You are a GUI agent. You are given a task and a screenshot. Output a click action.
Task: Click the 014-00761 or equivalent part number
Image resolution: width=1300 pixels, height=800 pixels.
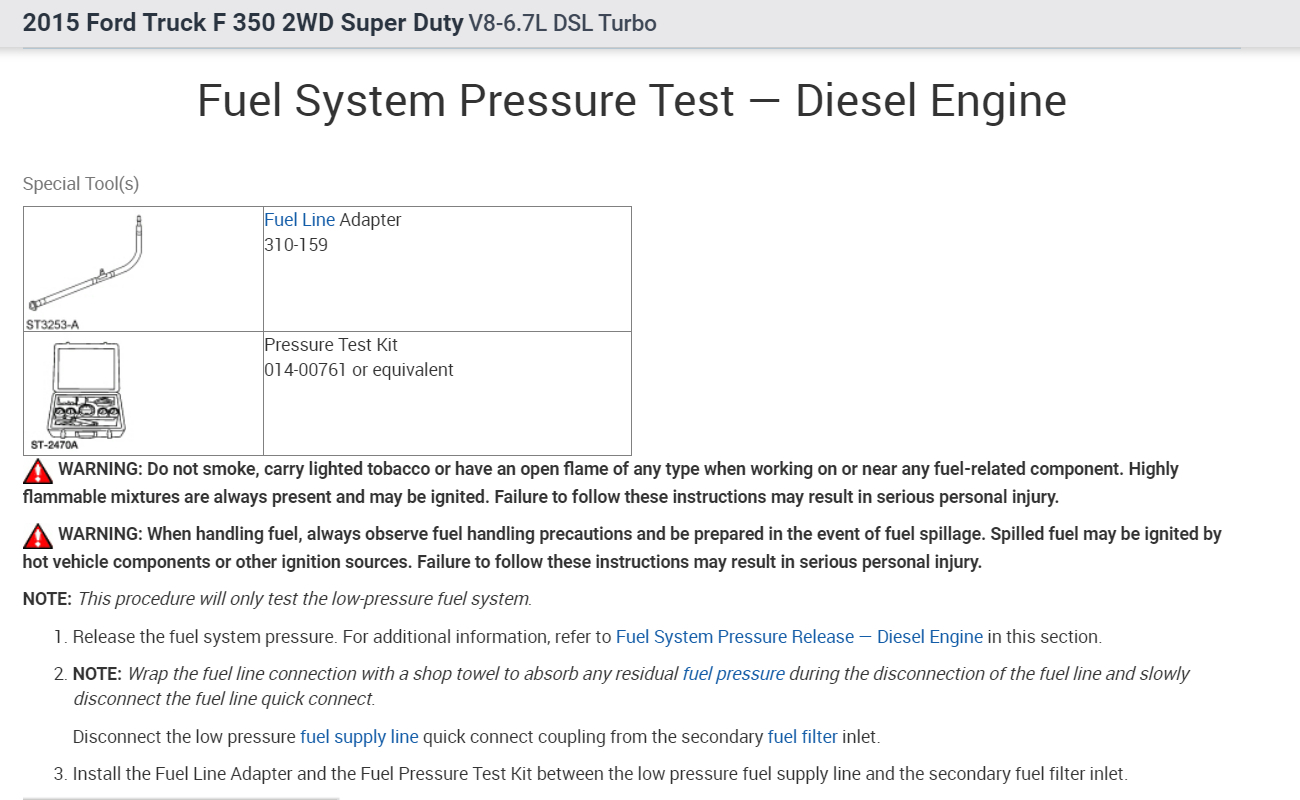pos(358,370)
